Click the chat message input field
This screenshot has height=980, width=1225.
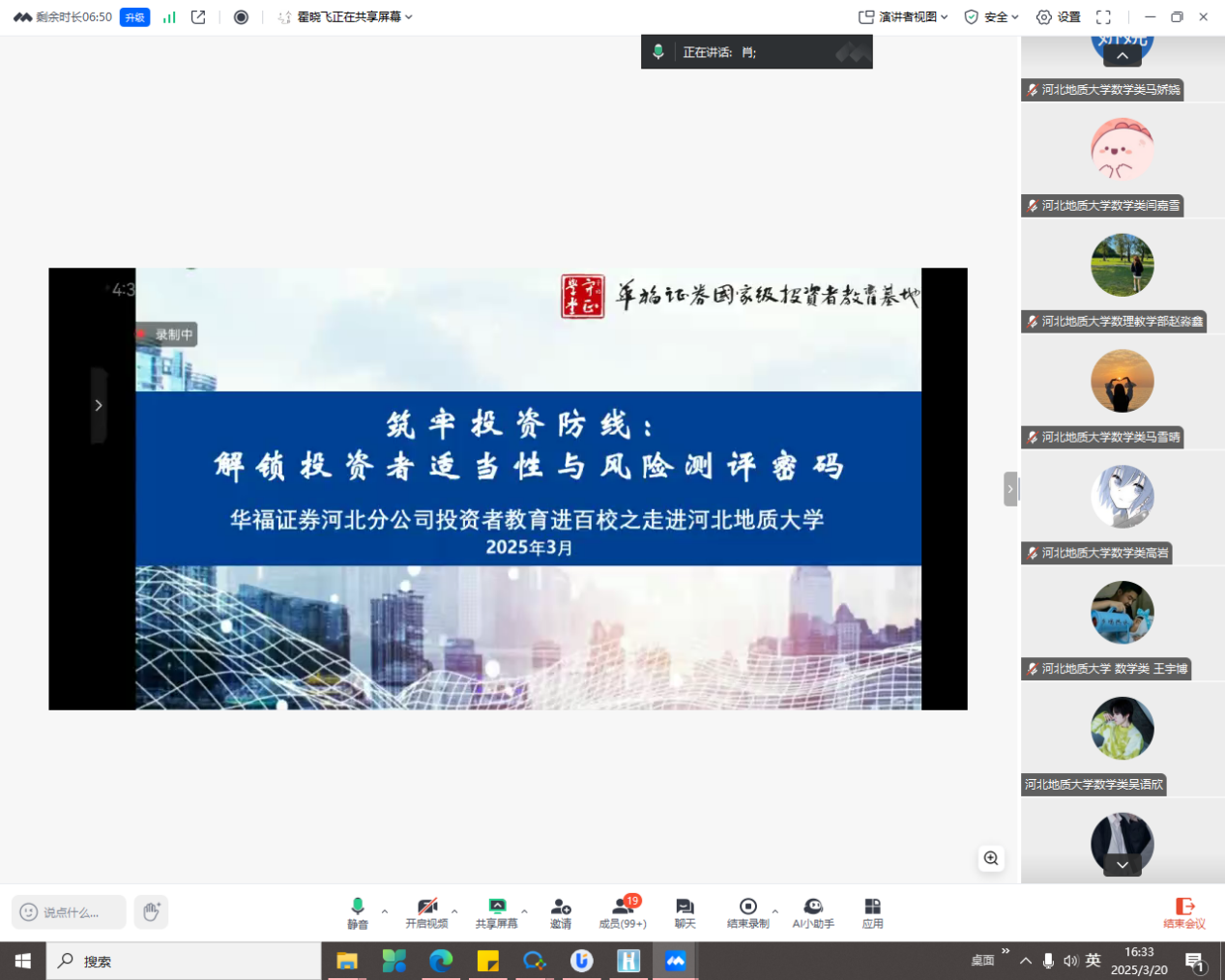click(71, 912)
